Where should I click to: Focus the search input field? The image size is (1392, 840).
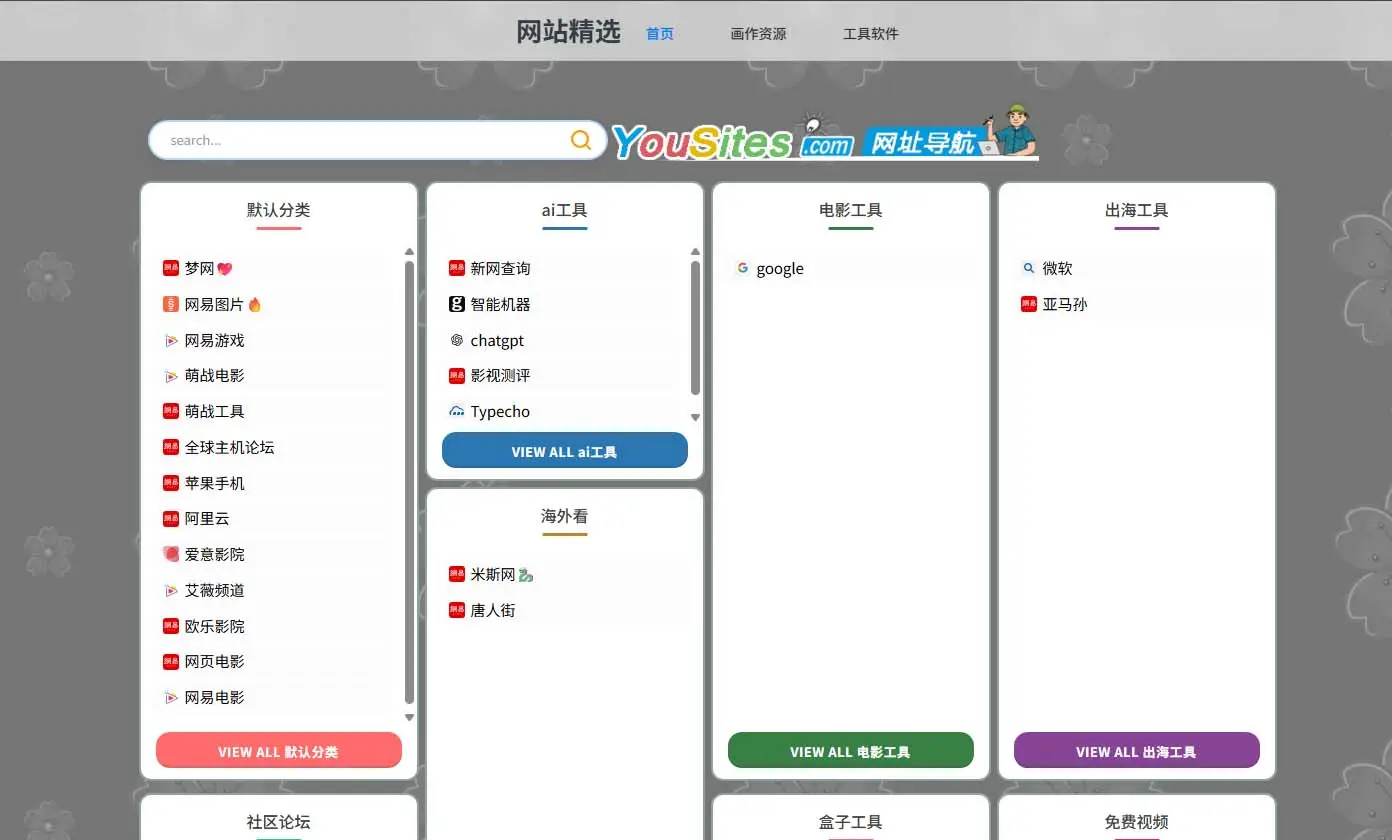(360, 140)
